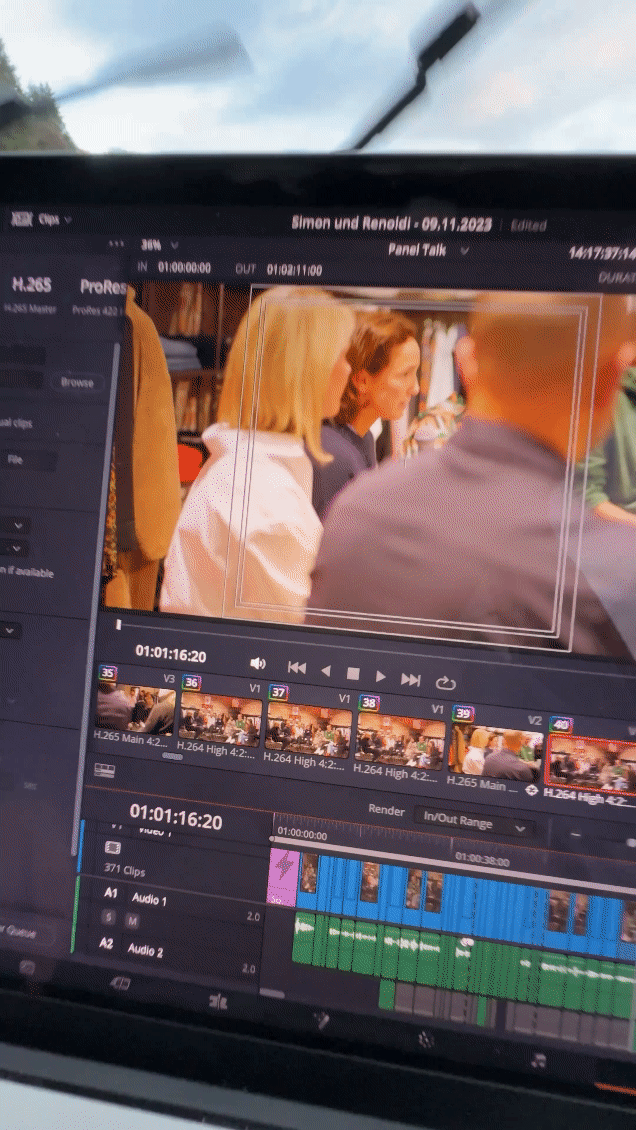Screen dimensions: 636x1130
Task: Open first settings dropdown in render panel
Action: (14, 525)
